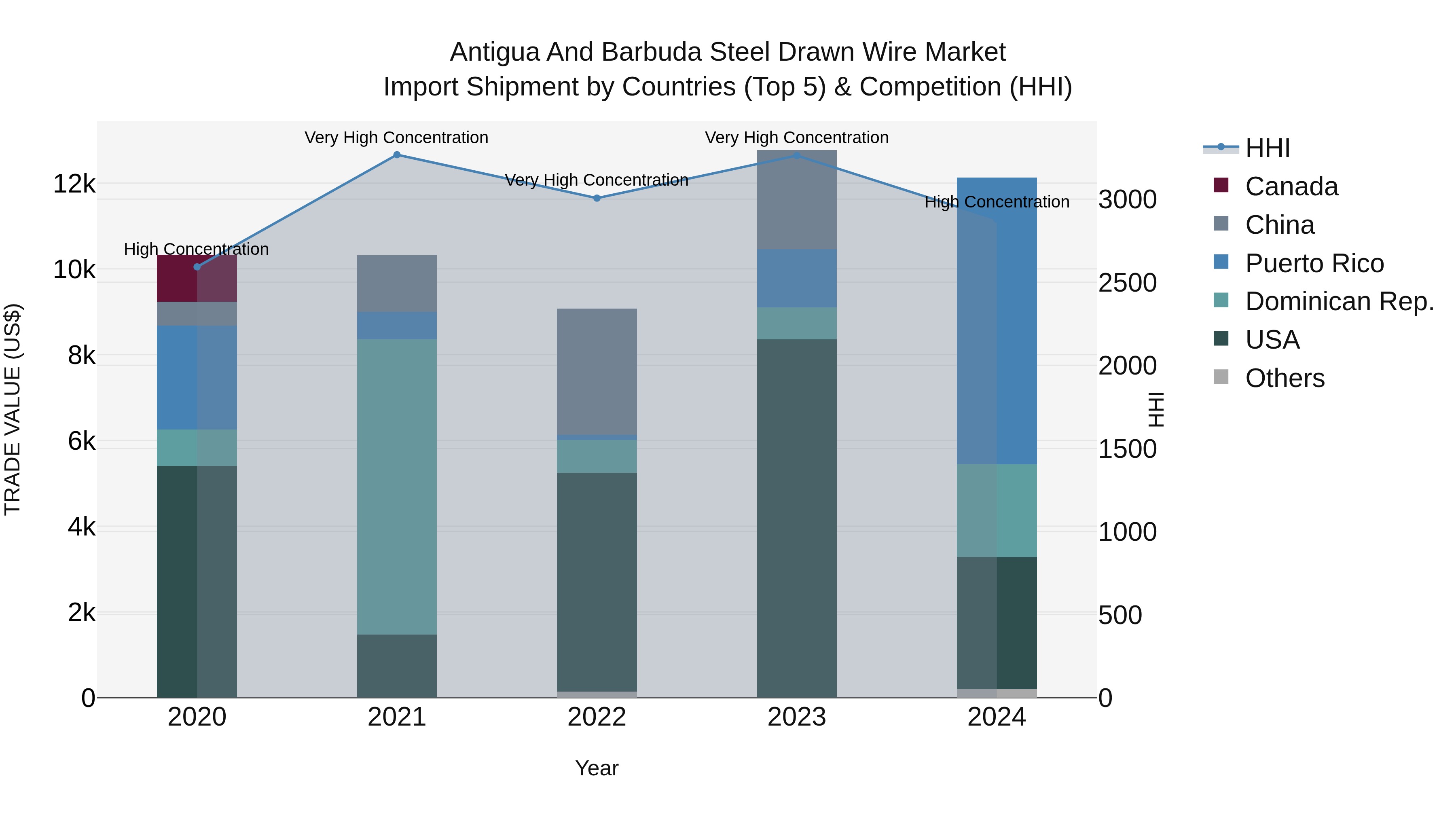Click the 'Year' x-axis title
The height and width of the screenshot is (819, 1456).
coord(597,769)
